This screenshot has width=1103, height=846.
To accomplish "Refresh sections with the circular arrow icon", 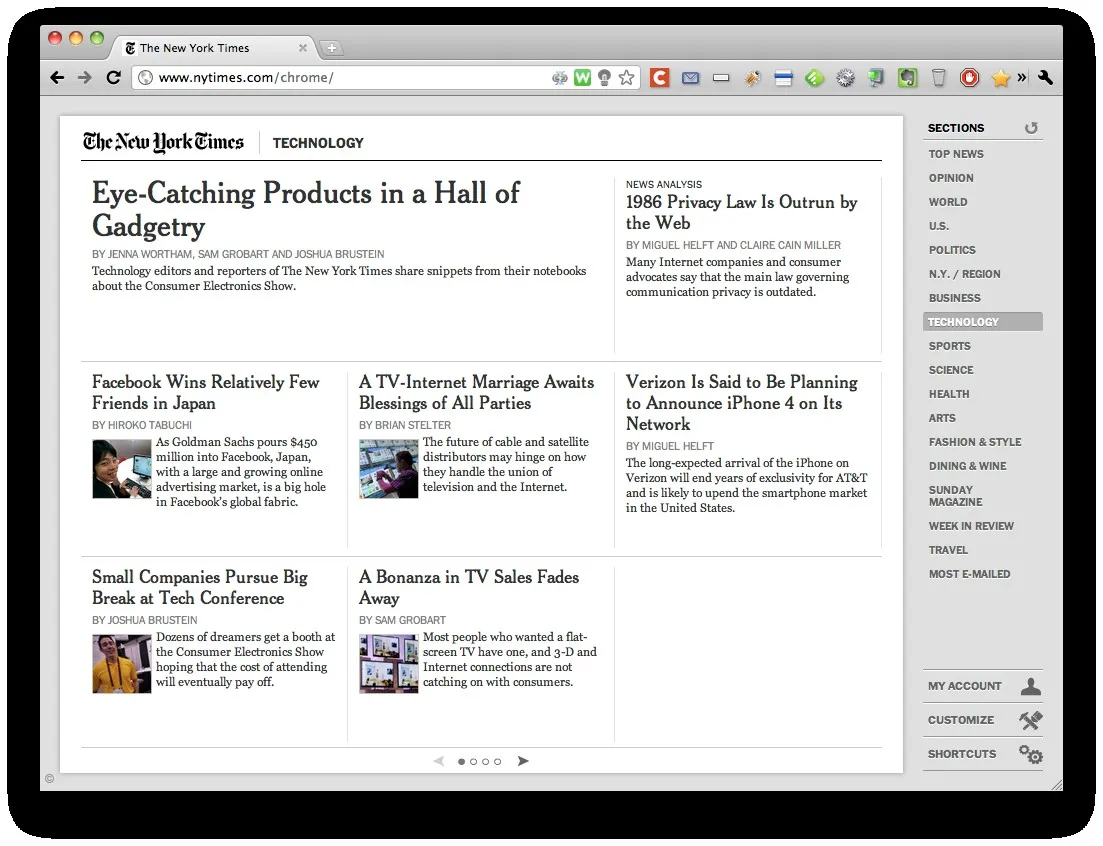I will tap(1031, 128).
